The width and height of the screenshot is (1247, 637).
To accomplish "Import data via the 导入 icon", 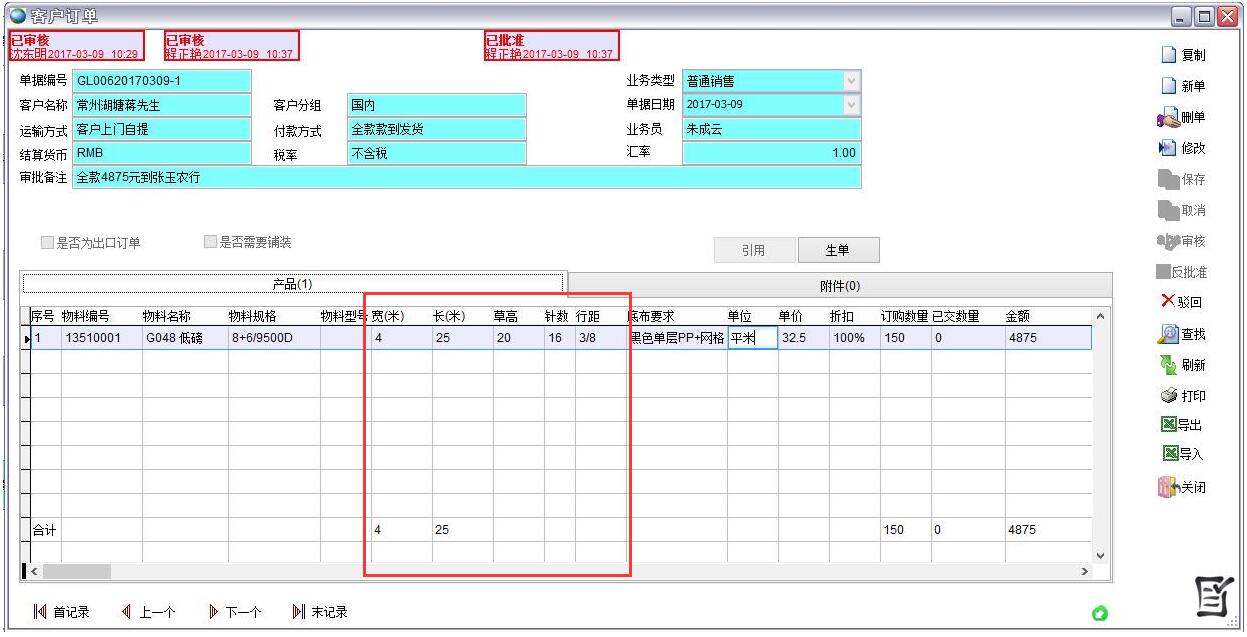I will (x=1184, y=454).
